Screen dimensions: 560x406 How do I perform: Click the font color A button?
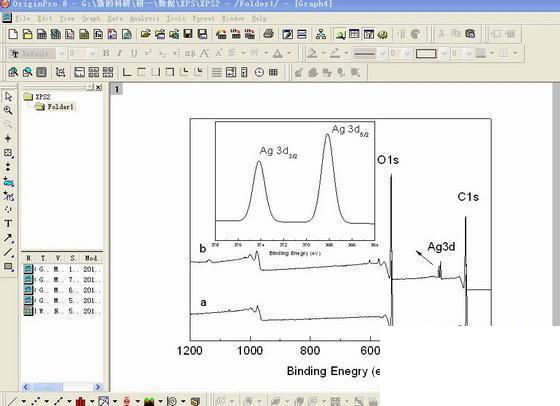tap(278, 54)
